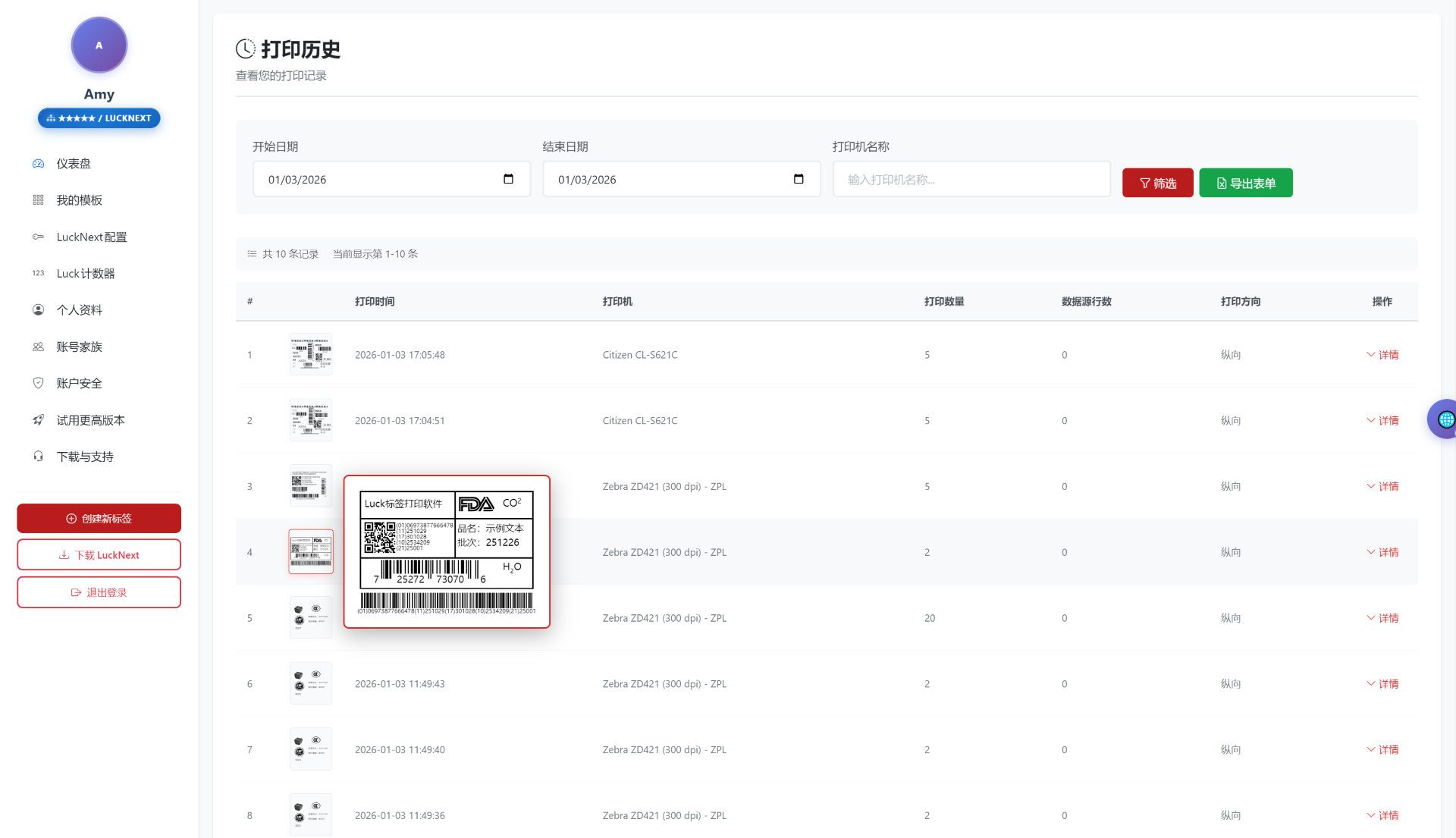Click the shield icon for 账户安全
The width and height of the screenshot is (1456, 838).
[39, 384]
